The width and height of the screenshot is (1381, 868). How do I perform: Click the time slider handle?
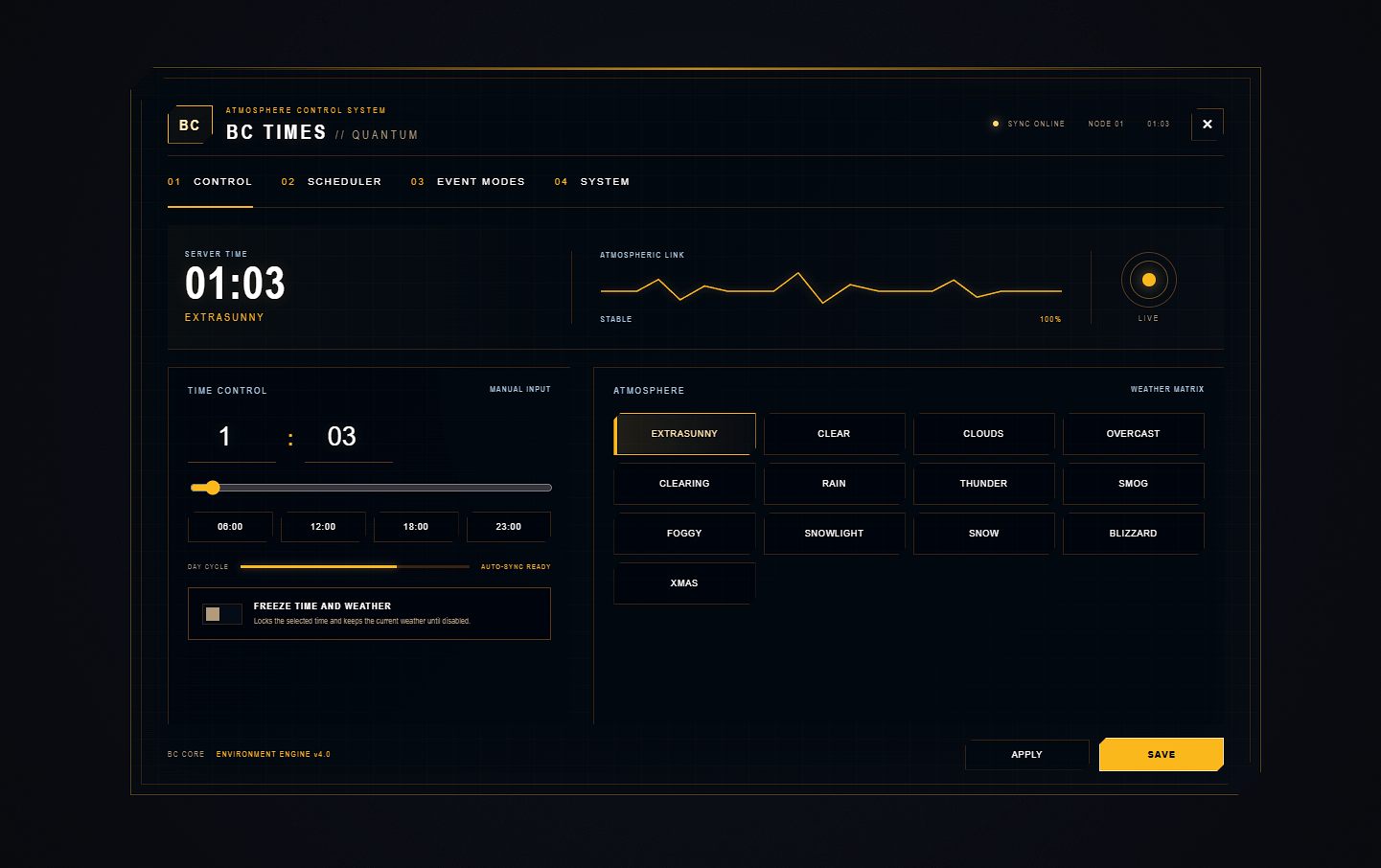tap(213, 488)
